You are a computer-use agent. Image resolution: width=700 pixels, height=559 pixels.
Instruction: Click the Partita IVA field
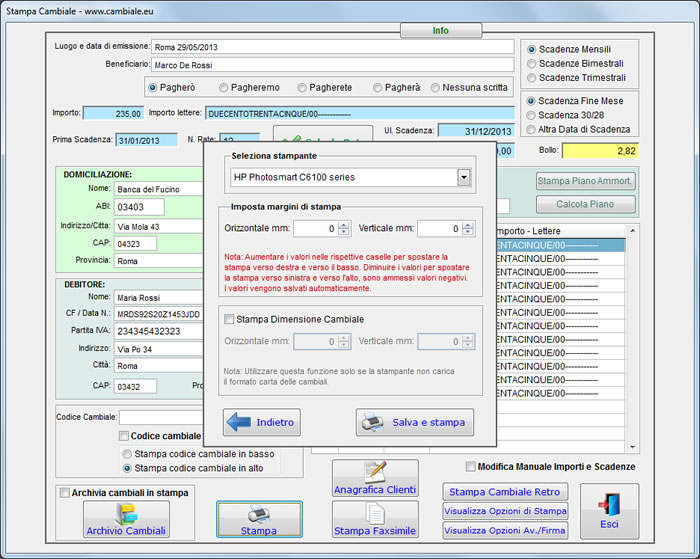click(x=159, y=331)
